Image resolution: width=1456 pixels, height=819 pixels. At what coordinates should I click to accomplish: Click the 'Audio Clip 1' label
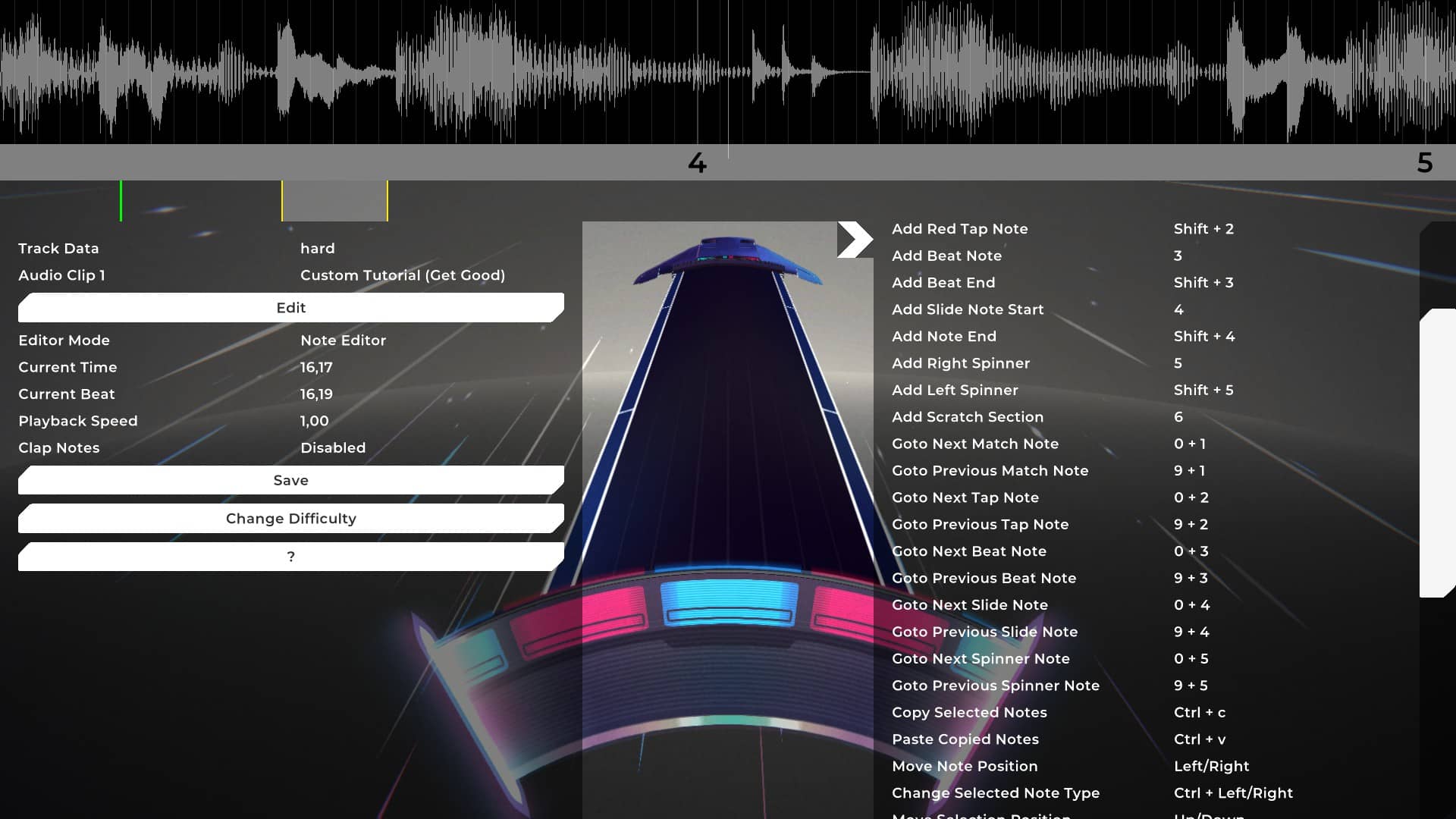click(x=61, y=275)
